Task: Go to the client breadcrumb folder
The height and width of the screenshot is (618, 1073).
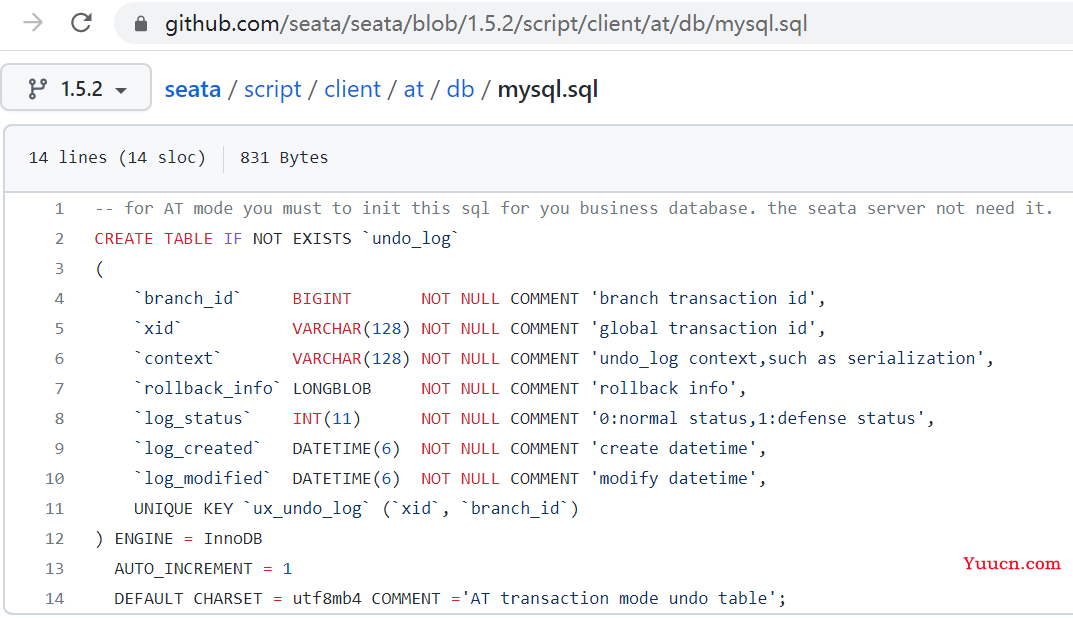Action: (352, 89)
